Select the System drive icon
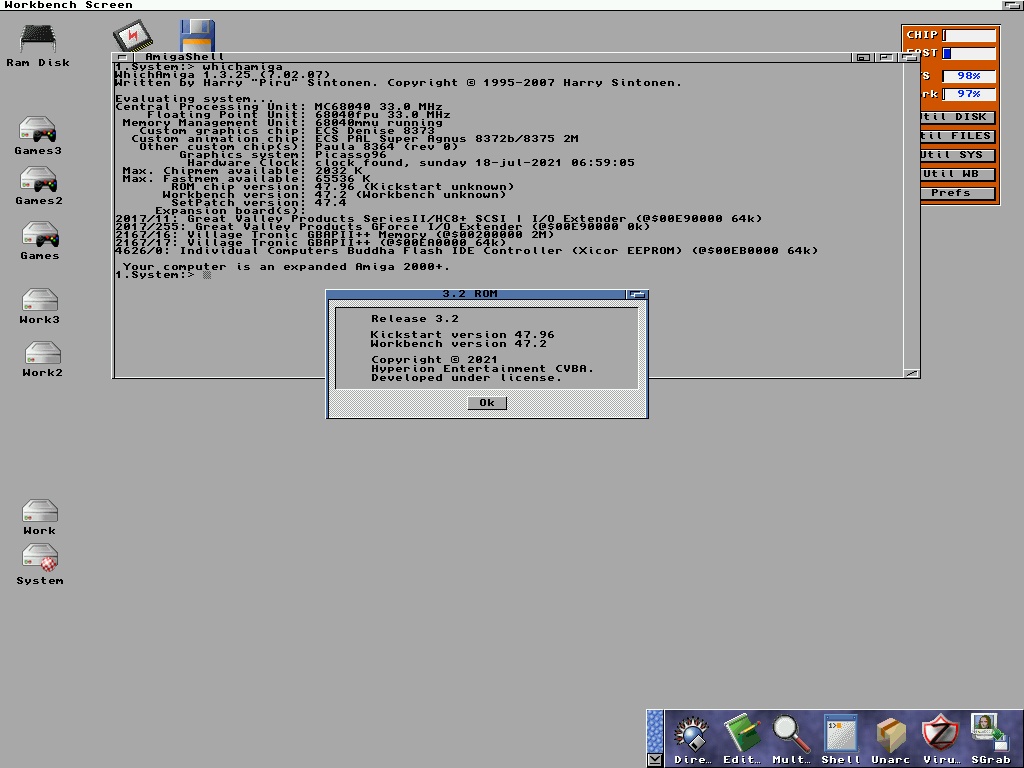The height and width of the screenshot is (768, 1024). click(x=40, y=565)
